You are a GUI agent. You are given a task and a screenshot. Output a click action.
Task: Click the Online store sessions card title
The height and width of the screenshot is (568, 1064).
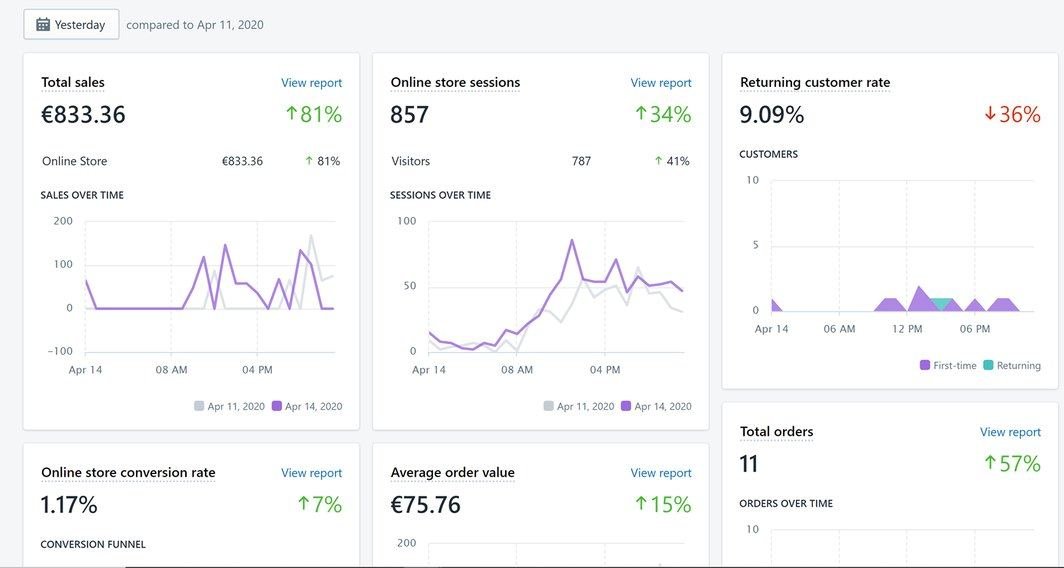coord(455,83)
